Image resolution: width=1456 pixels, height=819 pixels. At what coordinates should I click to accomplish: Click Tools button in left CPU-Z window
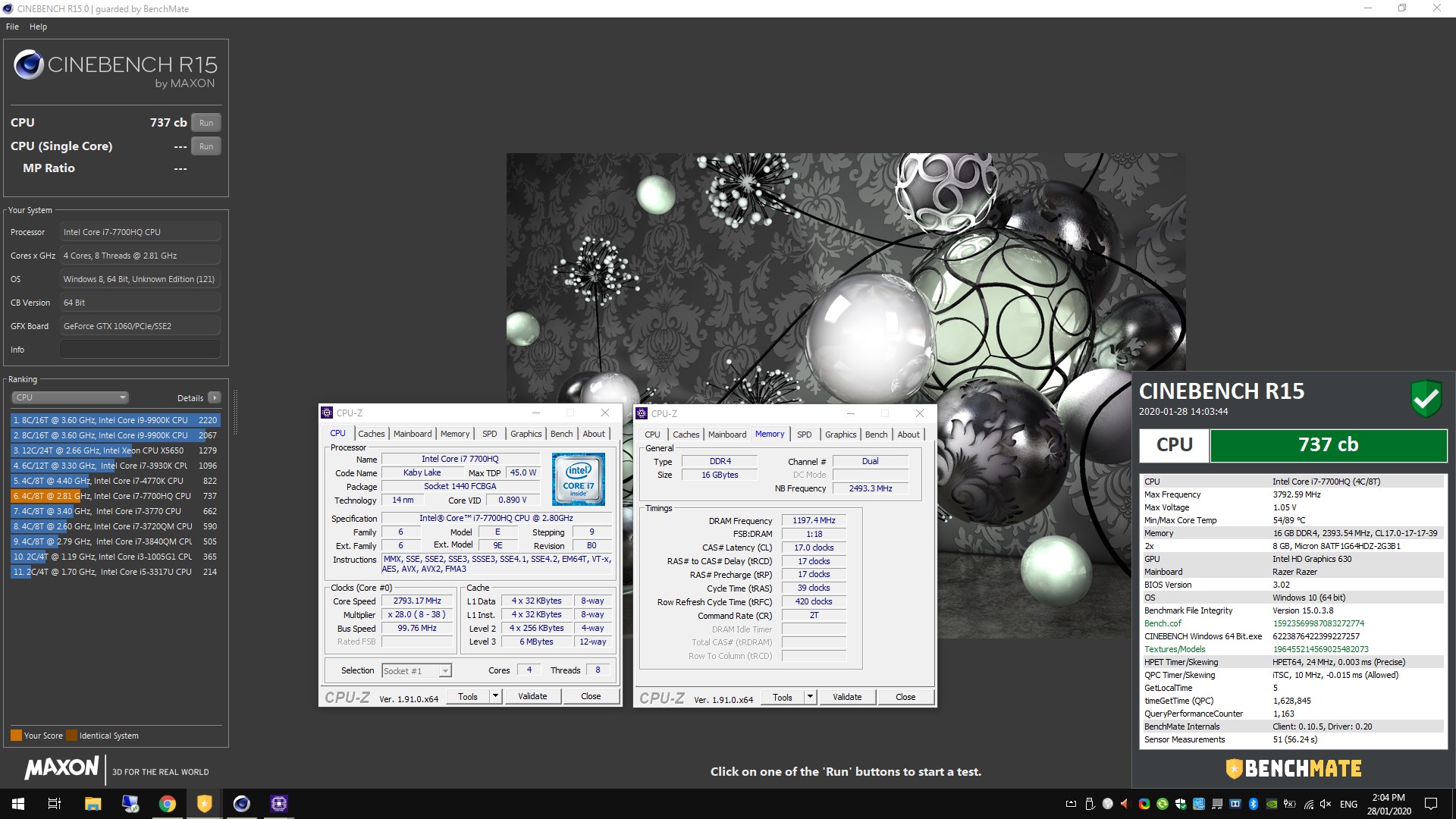468,697
